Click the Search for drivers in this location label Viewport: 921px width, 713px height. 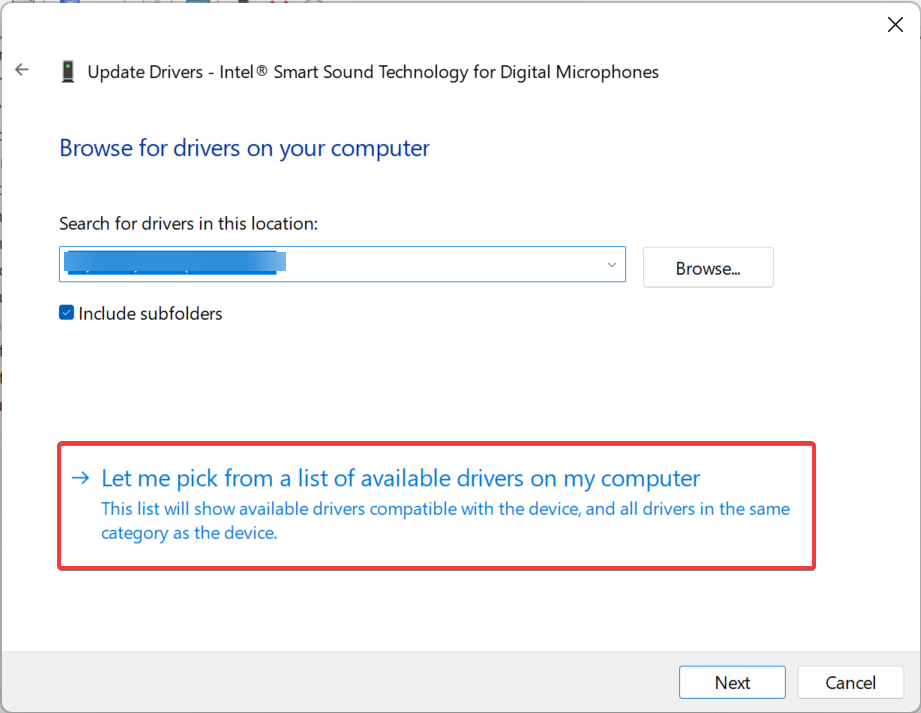189,224
